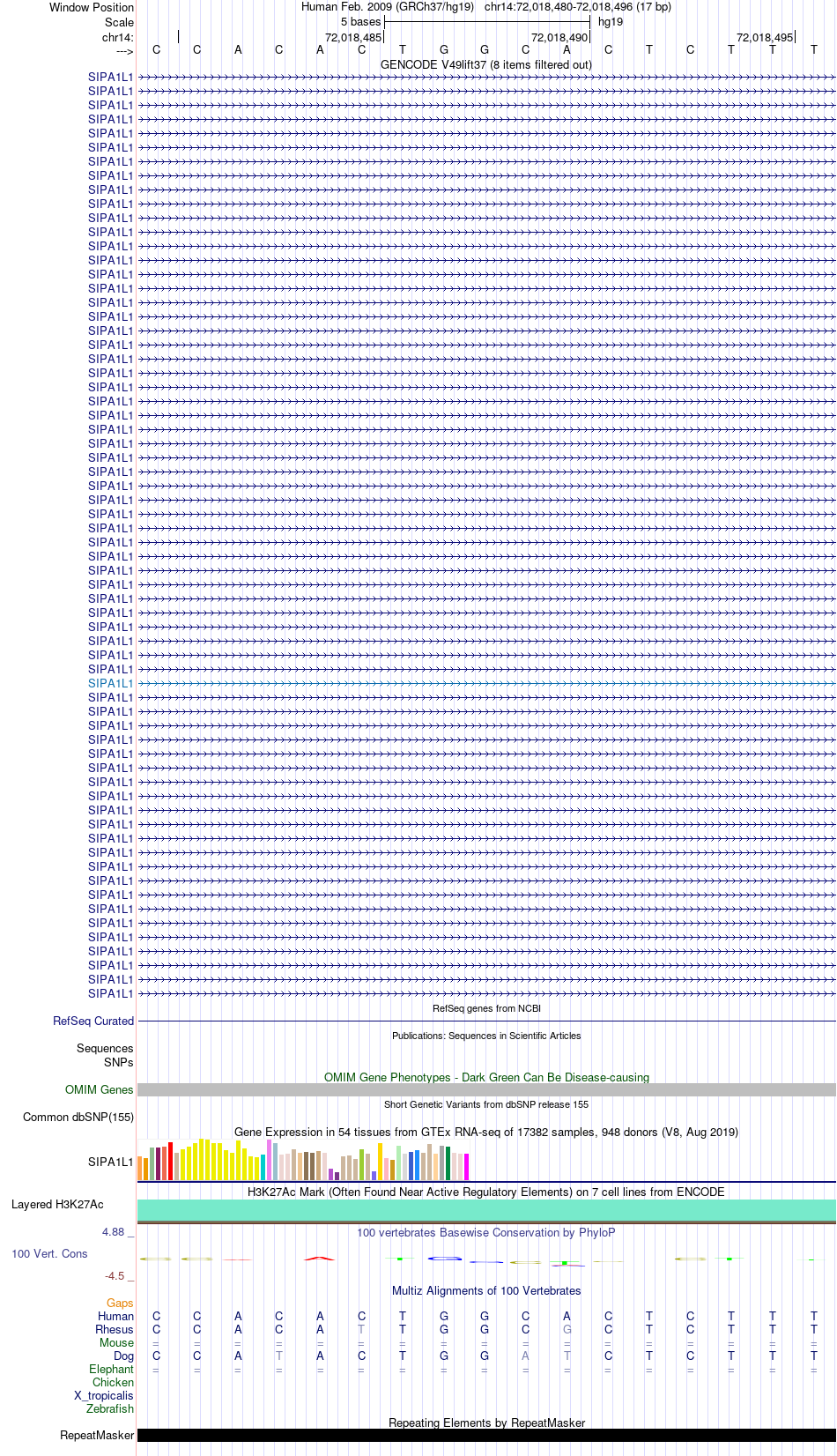
Task: Open the GENCODE V49lift37 track title
Action: (x=486, y=64)
